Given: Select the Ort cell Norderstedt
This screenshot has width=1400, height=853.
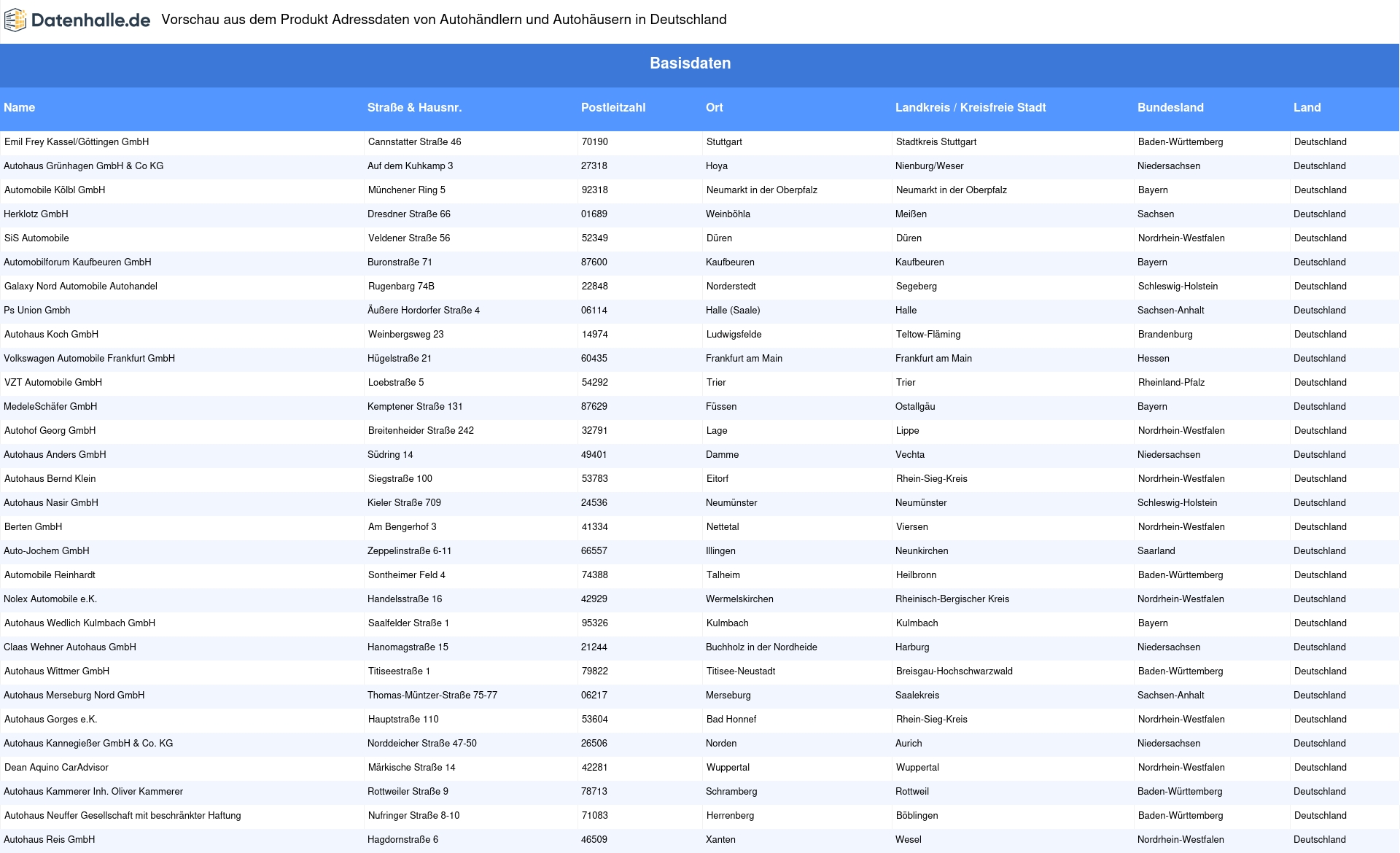Looking at the screenshot, I should (x=731, y=287).
